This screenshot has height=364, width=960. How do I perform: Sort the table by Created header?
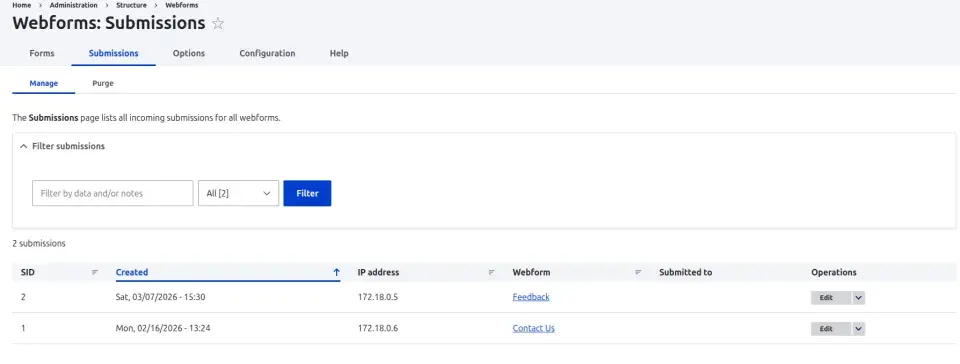pos(132,272)
